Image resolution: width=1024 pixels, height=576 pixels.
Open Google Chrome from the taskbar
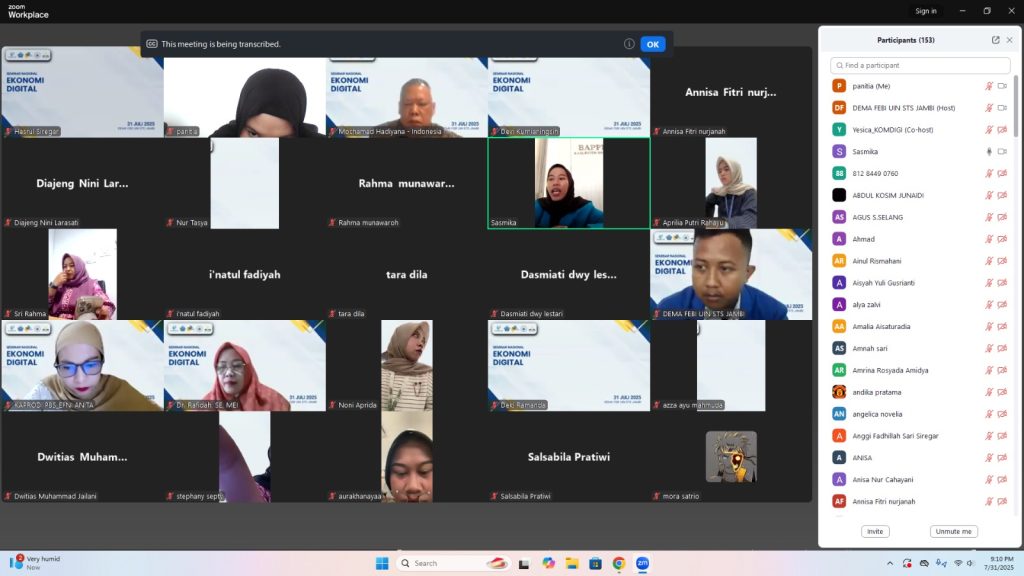point(619,563)
